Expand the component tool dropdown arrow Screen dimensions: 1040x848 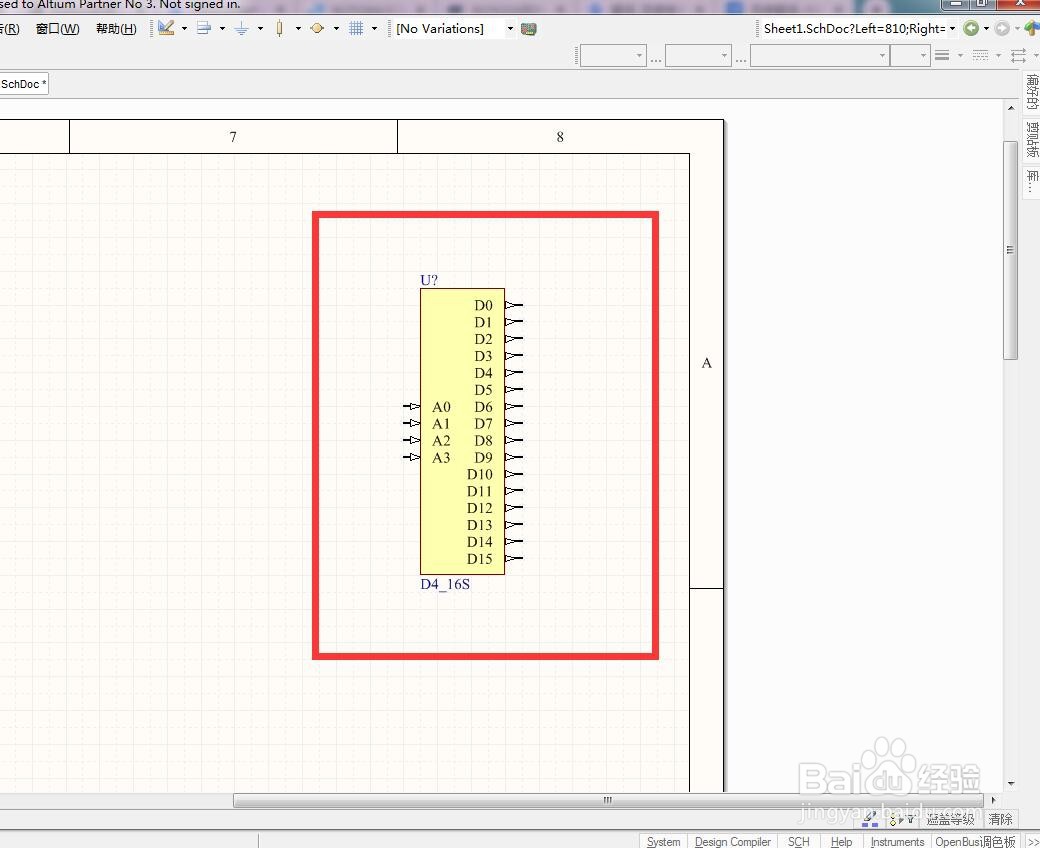pyautogui.click(x=298, y=29)
